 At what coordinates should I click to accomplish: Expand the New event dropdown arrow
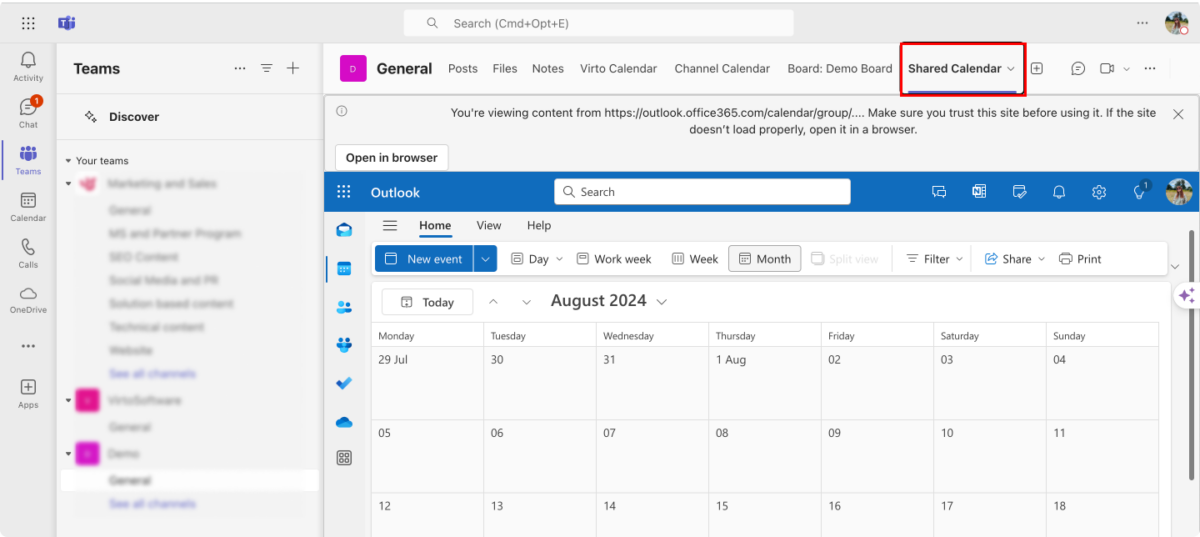[485, 259]
